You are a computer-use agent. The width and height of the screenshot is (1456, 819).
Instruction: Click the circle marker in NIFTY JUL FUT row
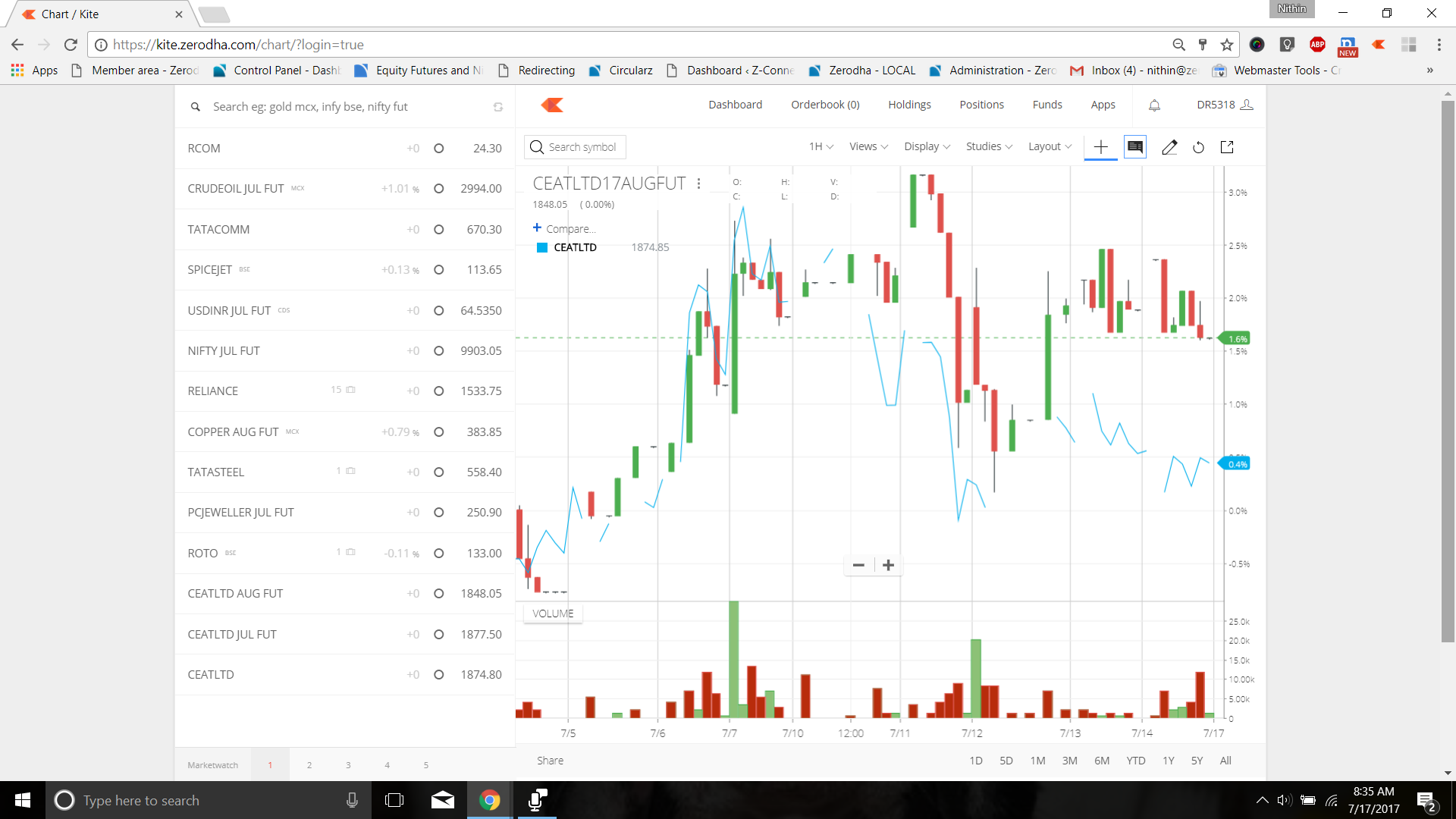point(438,351)
